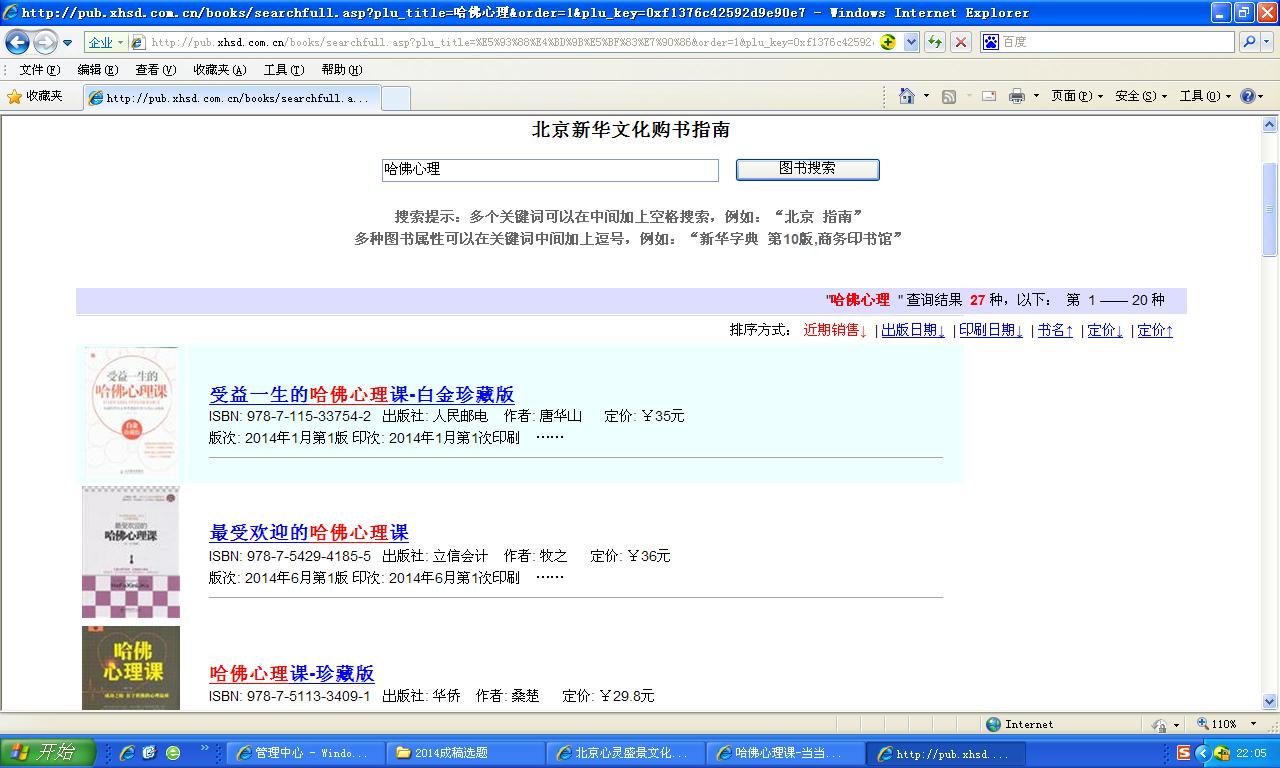Sort results by 近期销售
Screen dimensions: 1280x768
click(835, 330)
